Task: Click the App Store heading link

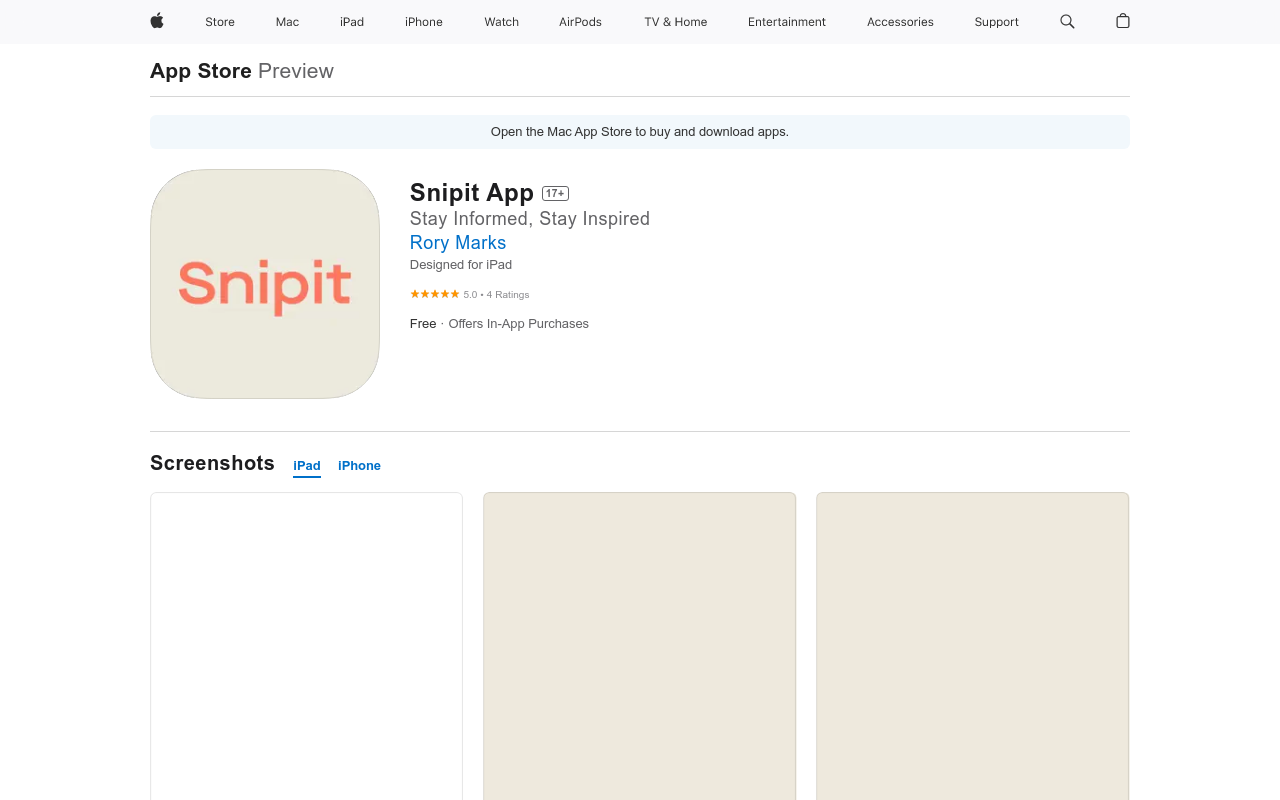Action: pyautogui.click(x=201, y=71)
